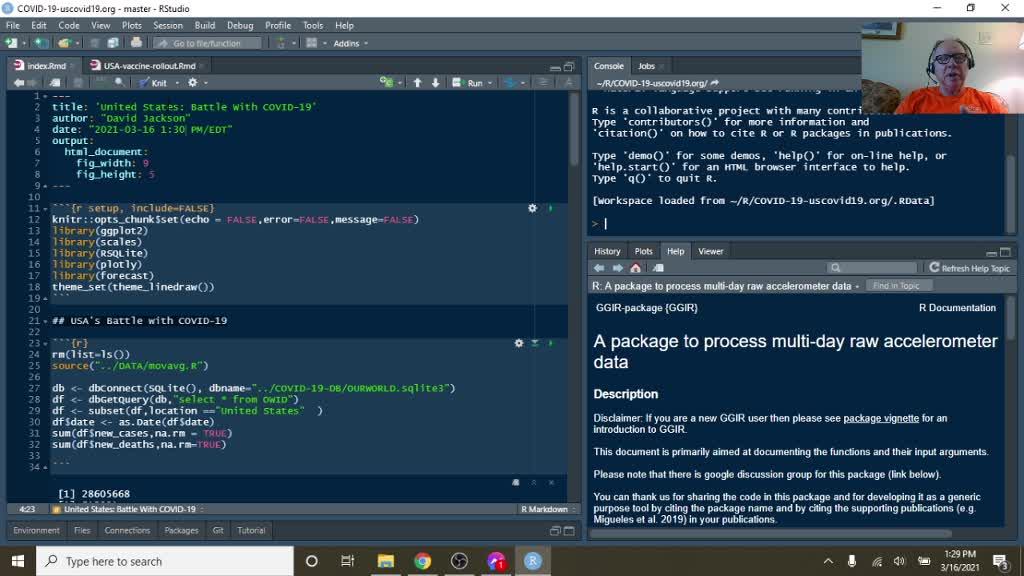This screenshot has height=576, width=1024.
Task: Save all open documents icon
Action: tap(112, 43)
